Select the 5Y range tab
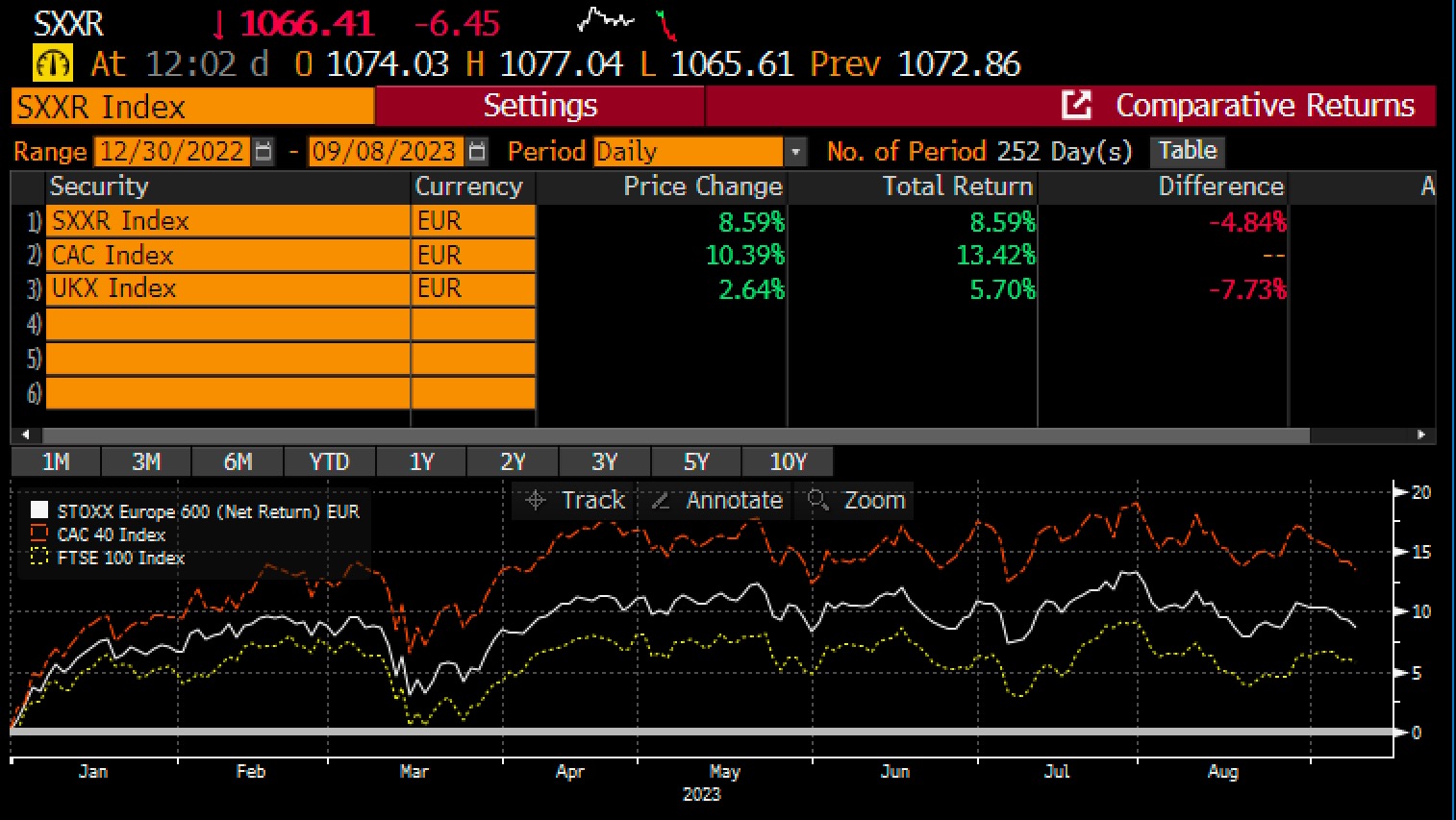The height and width of the screenshot is (820, 1456). click(x=695, y=461)
